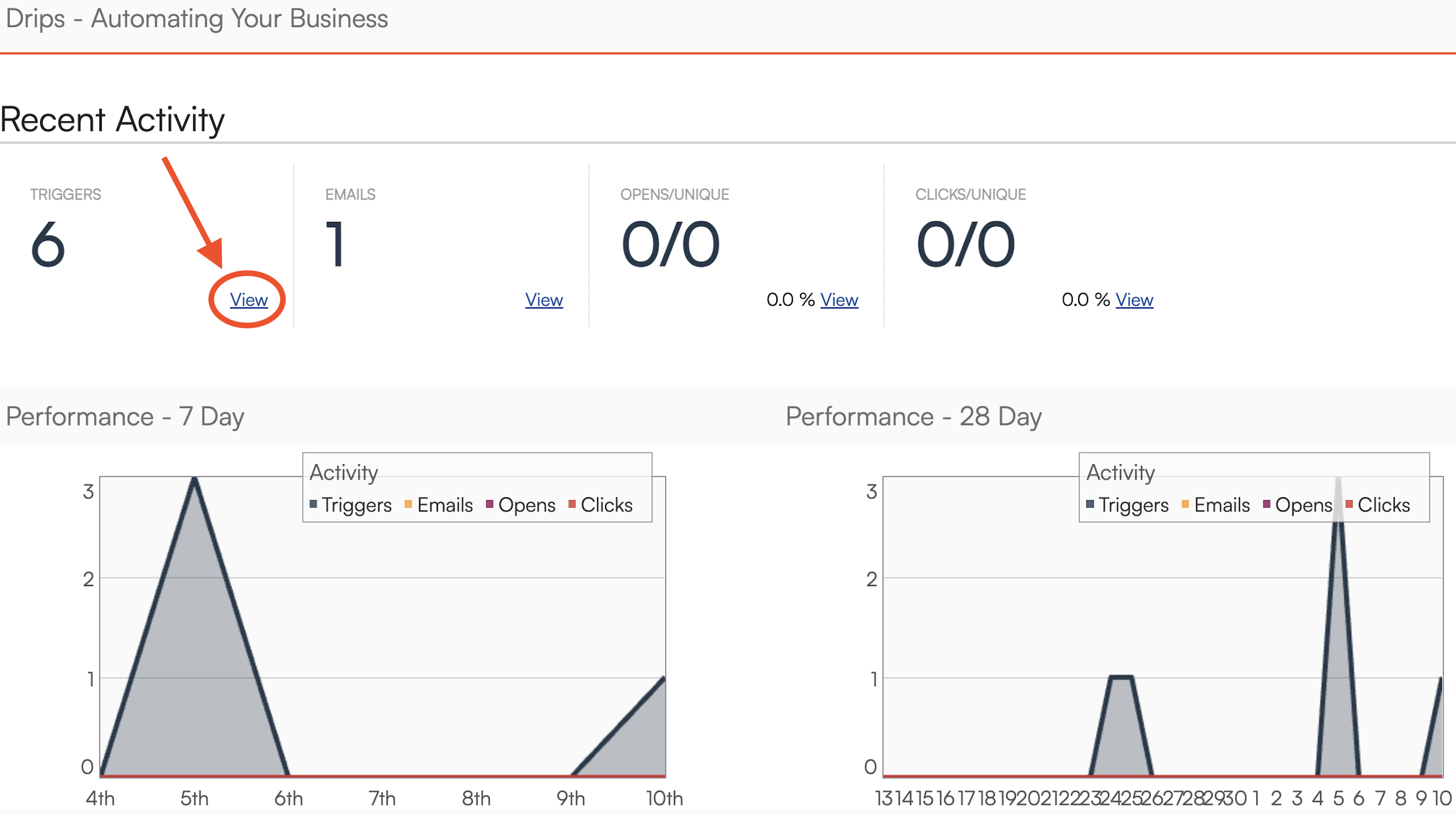Click the Triggers count number 6
Viewport: 1456px width, 815px height.
pos(48,245)
